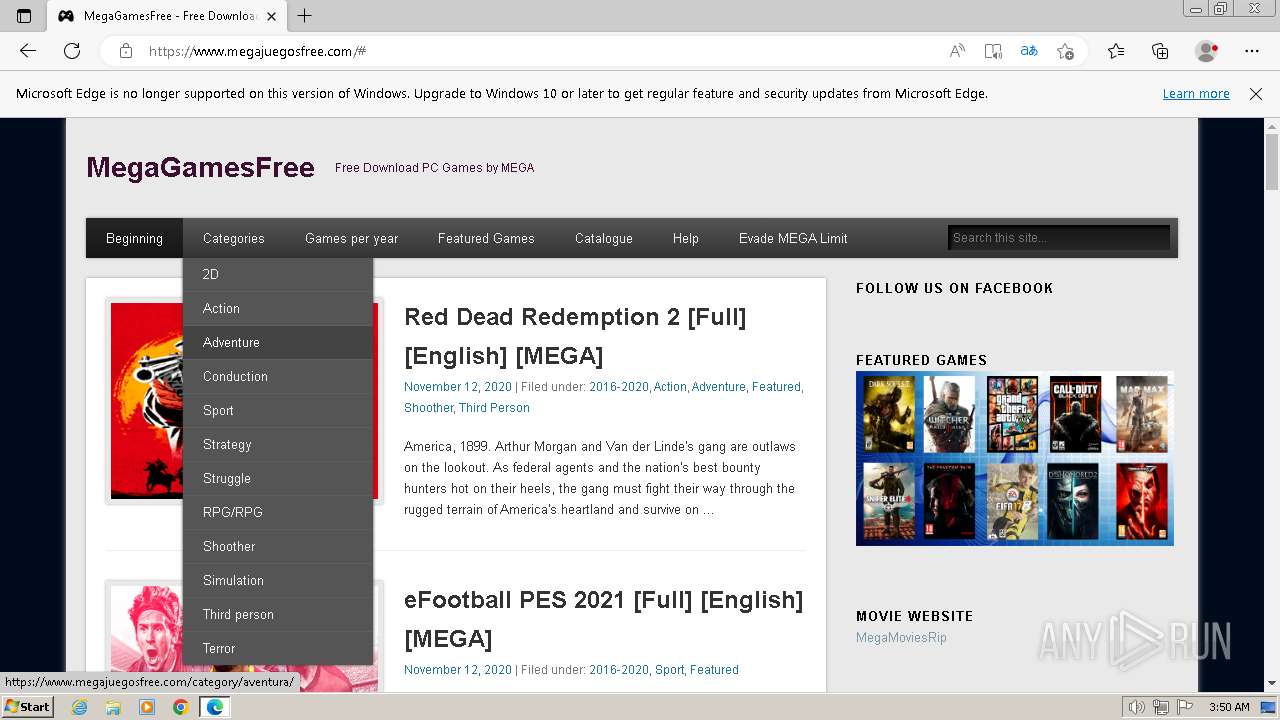Show the clock at 3:50 AM
The image size is (1280, 720).
click(1229, 707)
